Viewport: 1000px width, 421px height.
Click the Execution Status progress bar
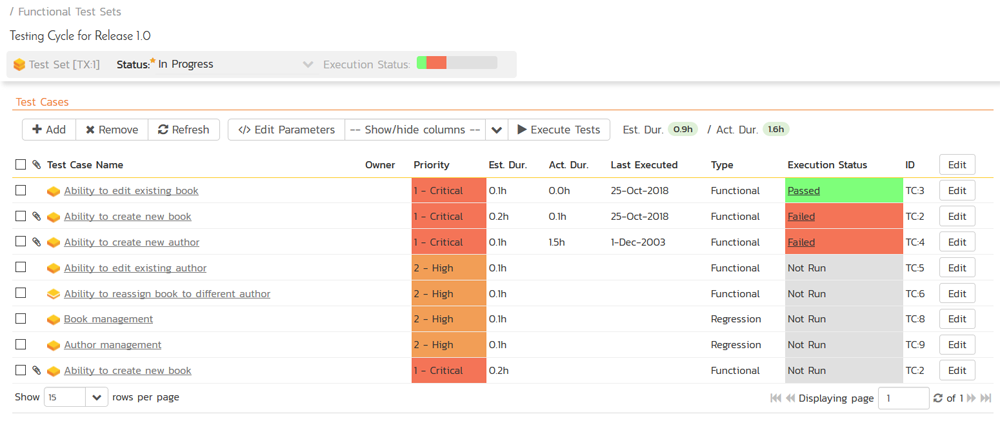[457, 64]
